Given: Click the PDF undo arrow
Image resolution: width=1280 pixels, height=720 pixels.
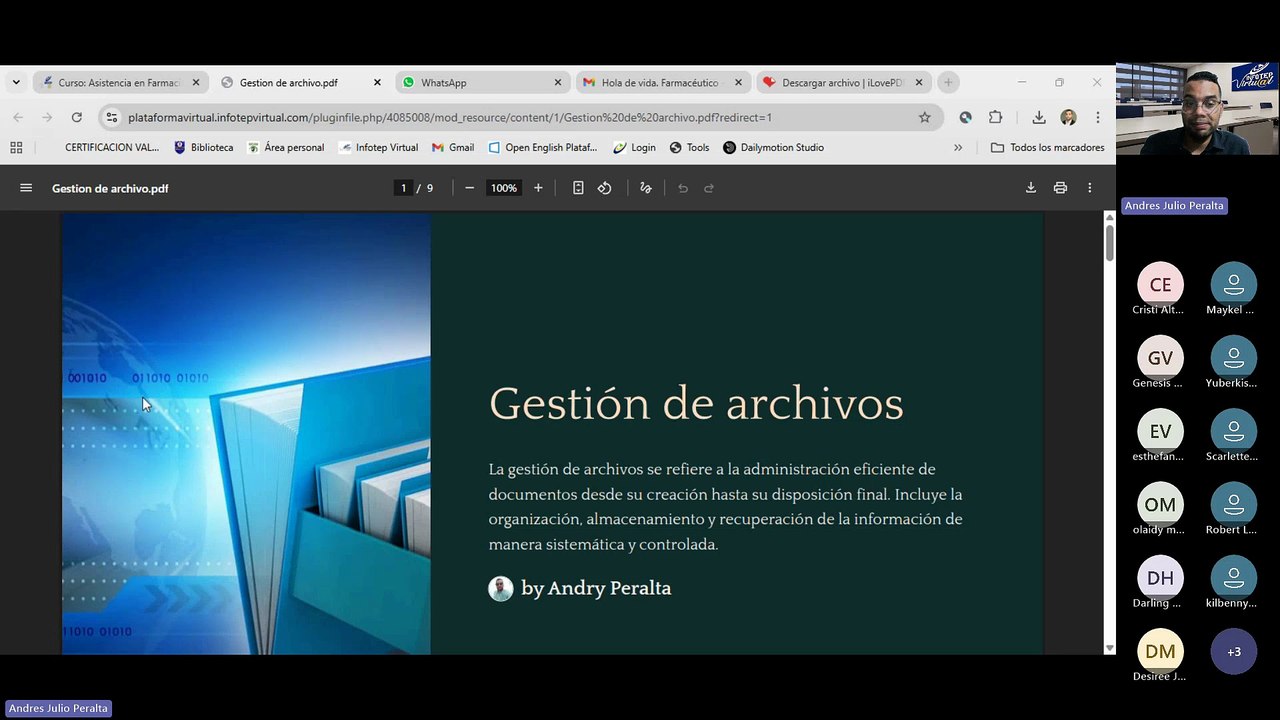Looking at the screenshot, I should click(x=683, y=188).
